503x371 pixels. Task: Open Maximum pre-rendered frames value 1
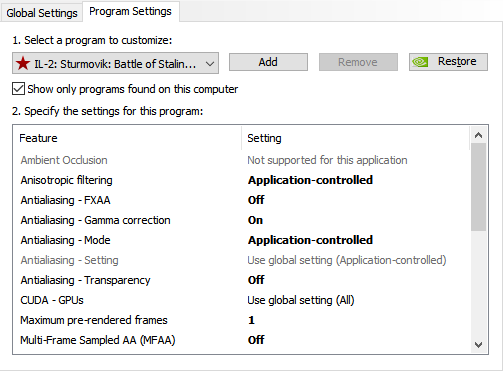251,320
